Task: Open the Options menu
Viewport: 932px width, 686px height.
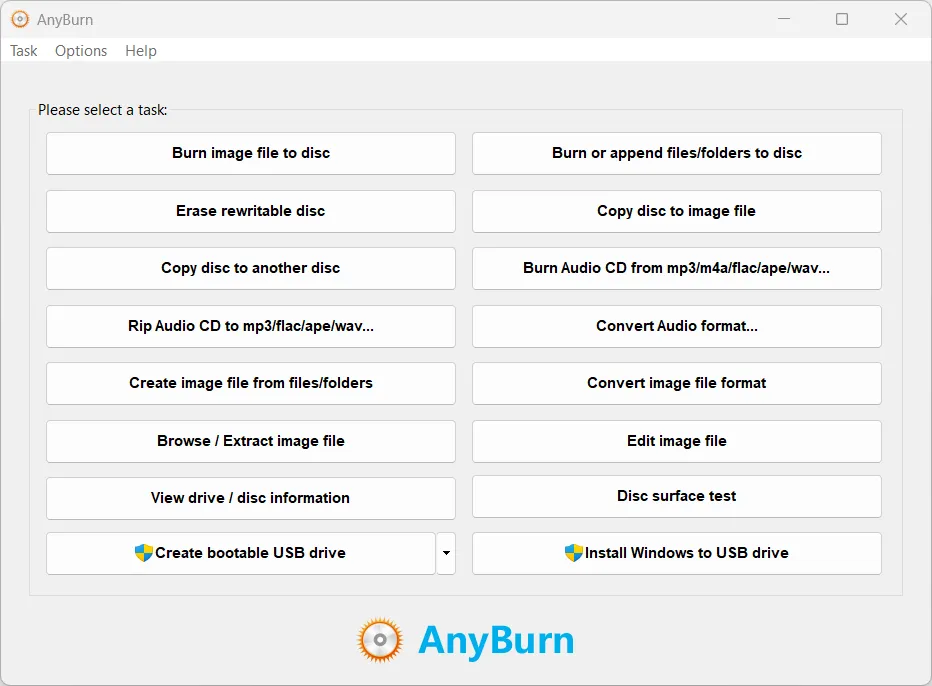Action: [x=81, y=51]
